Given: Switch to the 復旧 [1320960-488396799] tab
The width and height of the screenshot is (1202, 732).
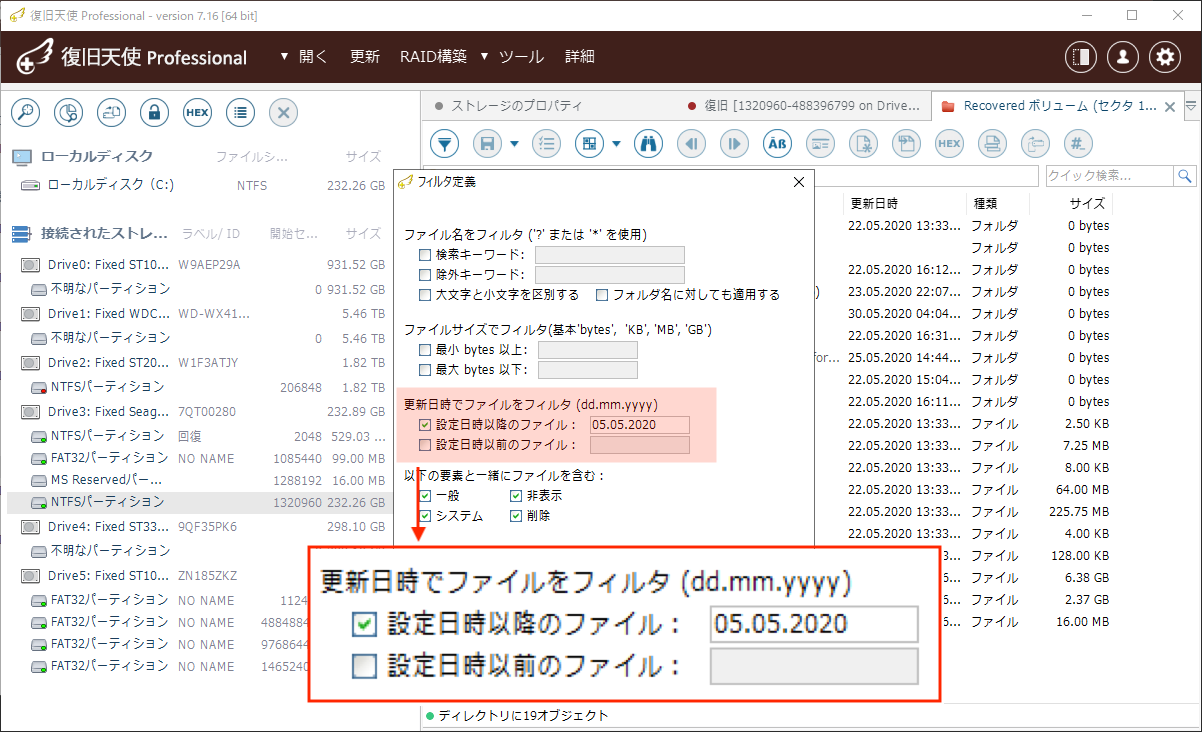Looking at the screenshot, I should point(804,105).
